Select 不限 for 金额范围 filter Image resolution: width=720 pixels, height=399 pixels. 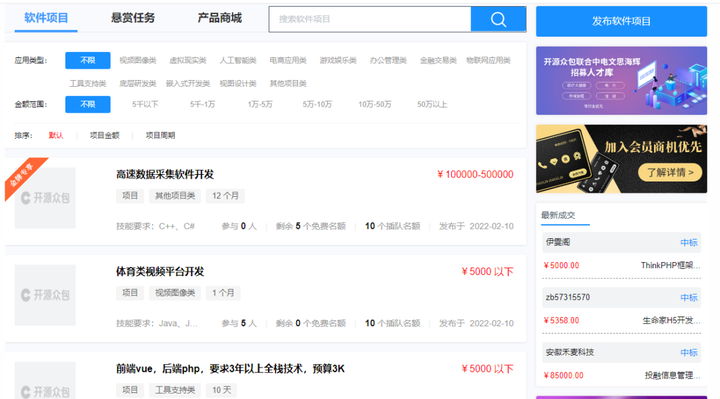88,104
